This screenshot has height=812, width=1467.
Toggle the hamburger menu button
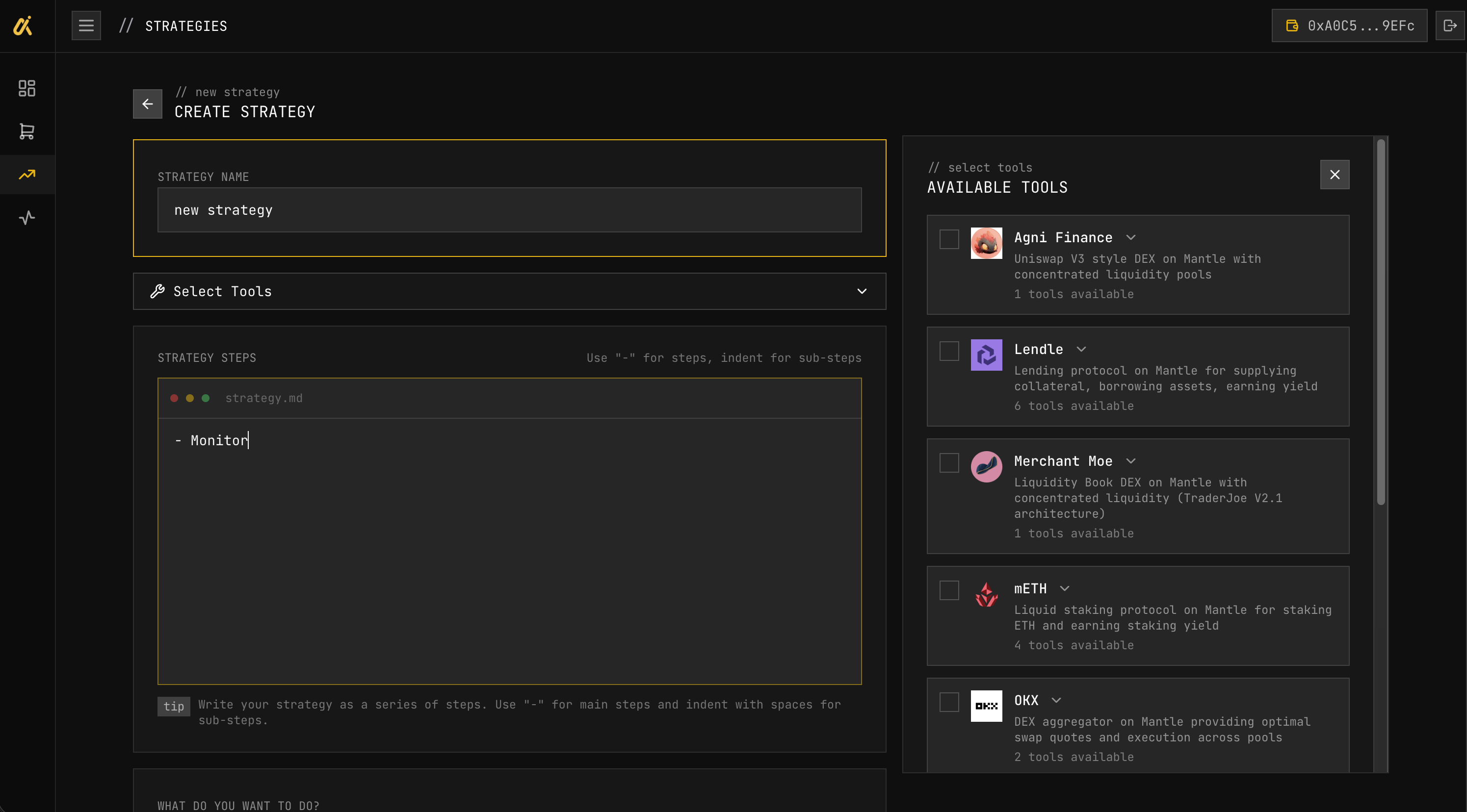click(x=86, y=25)
